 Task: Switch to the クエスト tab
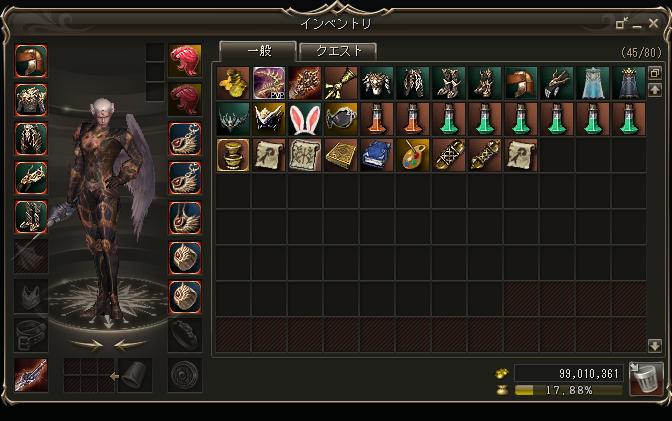point(338,51)
